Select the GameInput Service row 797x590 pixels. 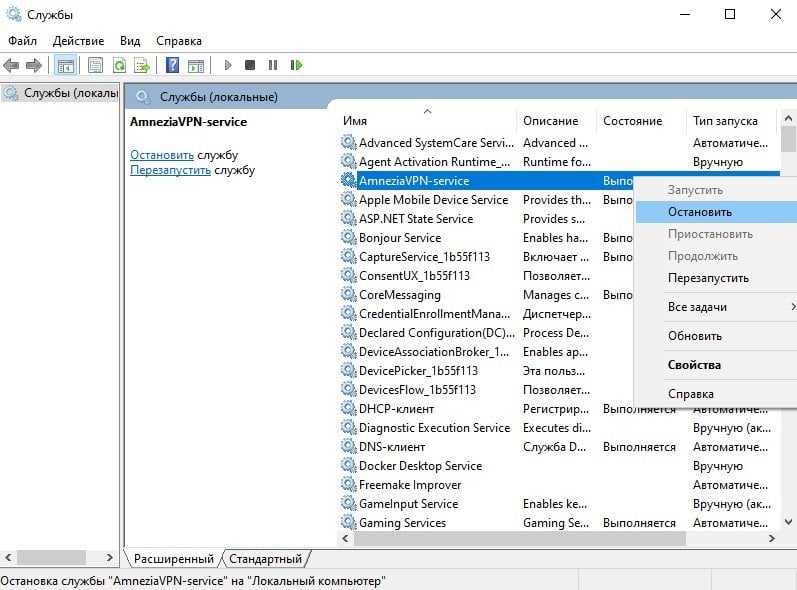coord(558,503)
